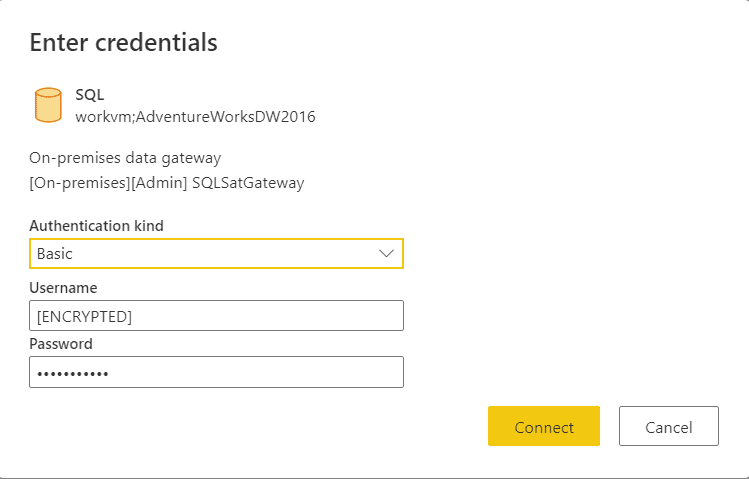Image resolution: width=749 pixels, height=479 pixels.
Task: Click the [On-premises][Admin] prefix text
Action: 108,183
